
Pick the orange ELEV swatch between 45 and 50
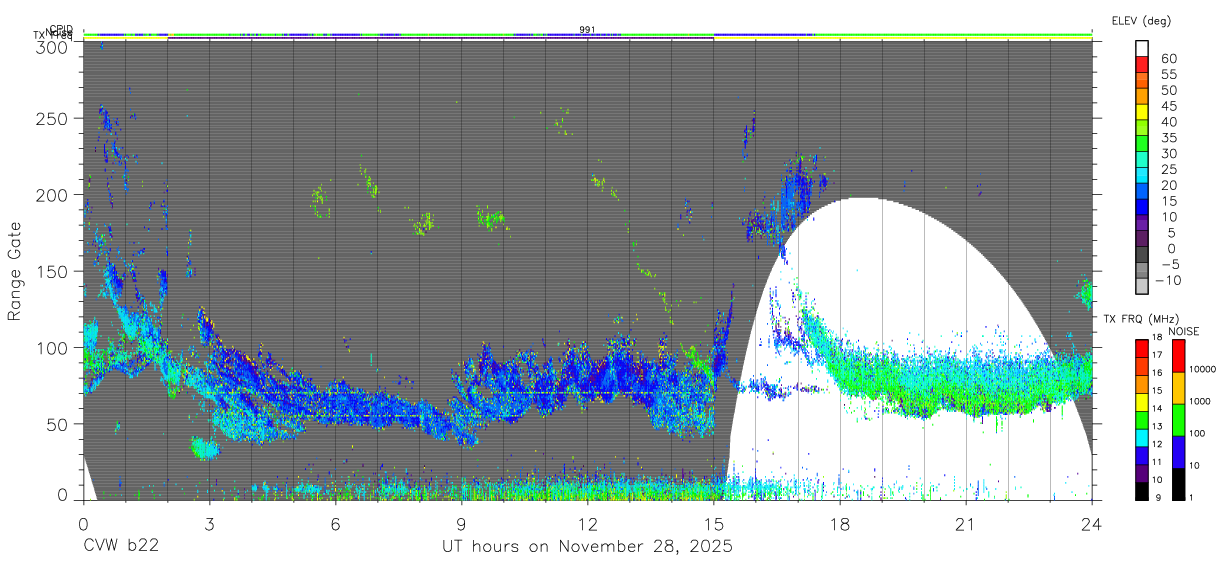pyautogui.click(x=1142, y=95)
